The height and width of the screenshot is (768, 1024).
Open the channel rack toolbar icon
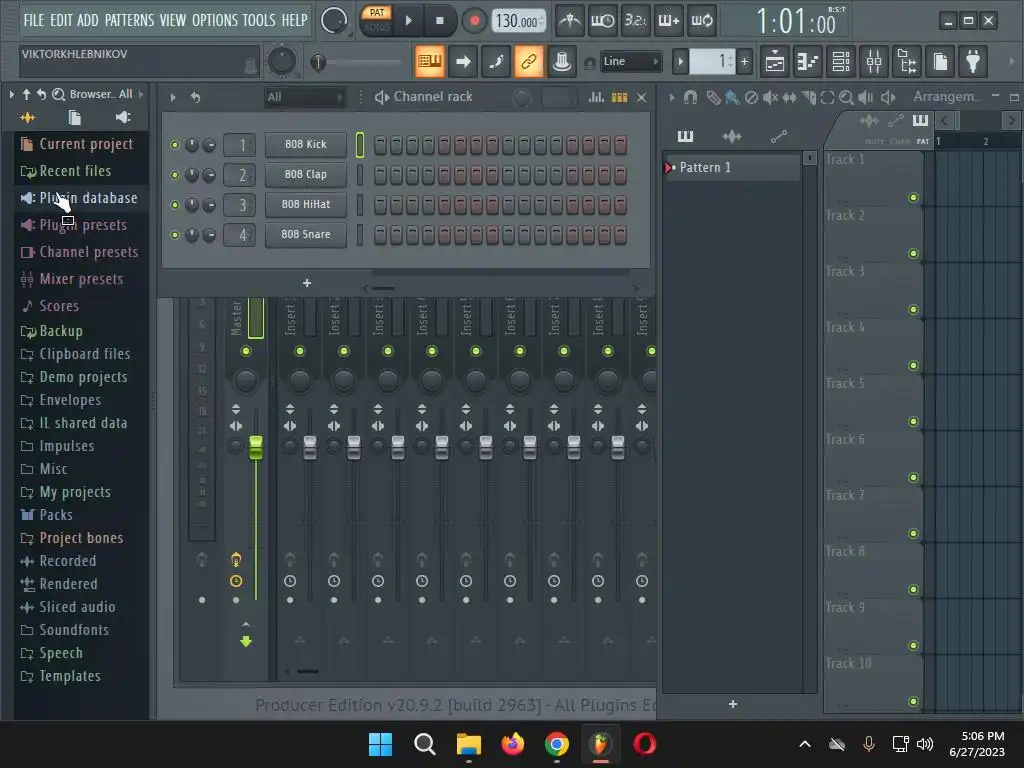[x=841, y=62]
